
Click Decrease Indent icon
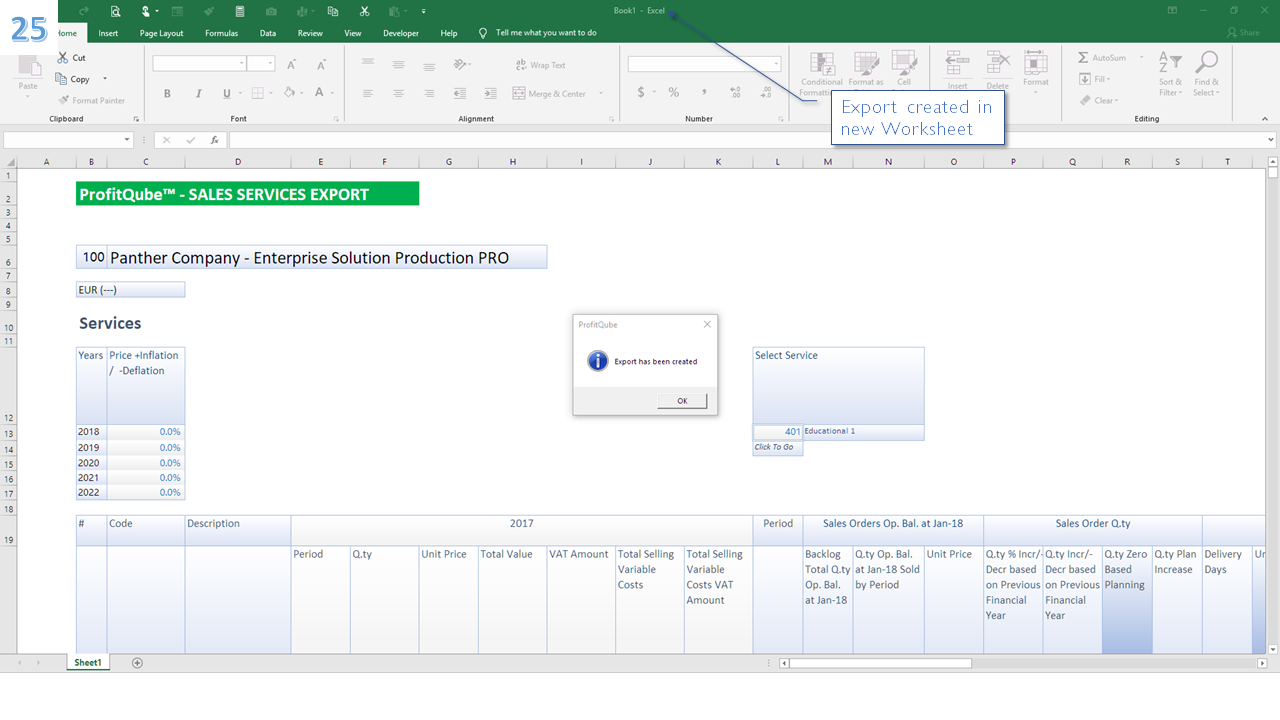coord(460,93)
